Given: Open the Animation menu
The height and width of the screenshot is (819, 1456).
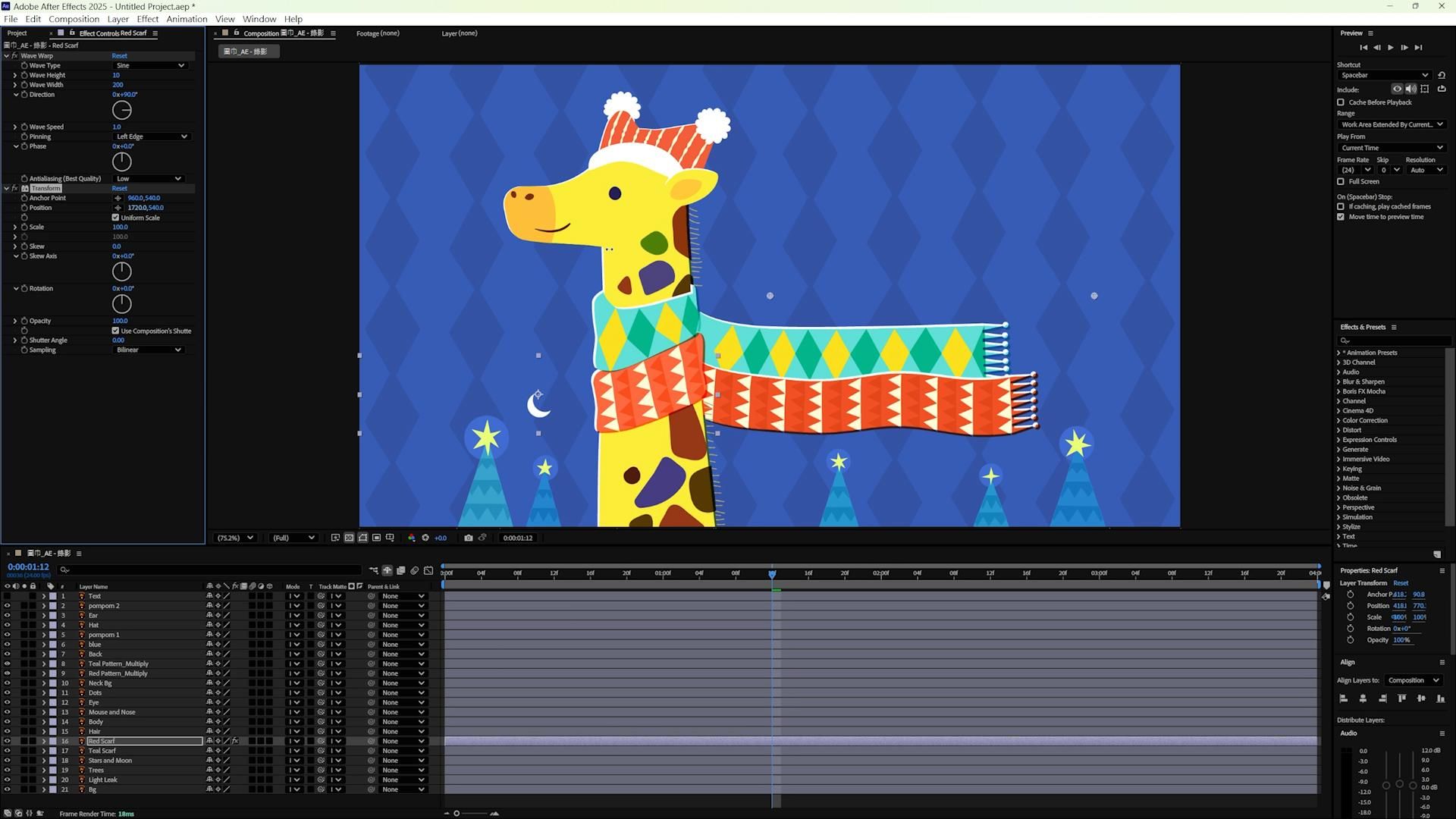Looking at the screenshot, I should 187,19.
